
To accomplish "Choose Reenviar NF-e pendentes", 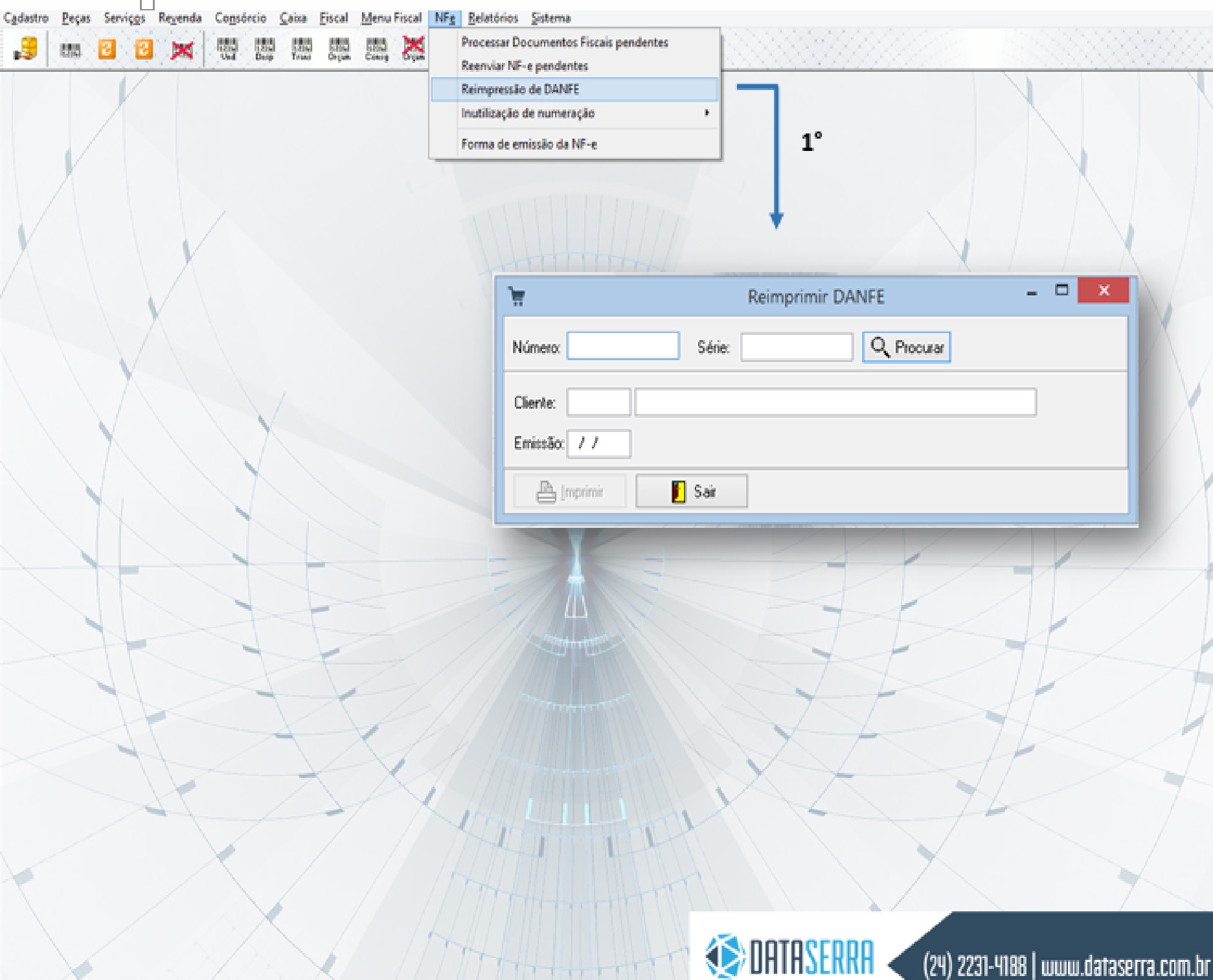I will coord(575,66).
